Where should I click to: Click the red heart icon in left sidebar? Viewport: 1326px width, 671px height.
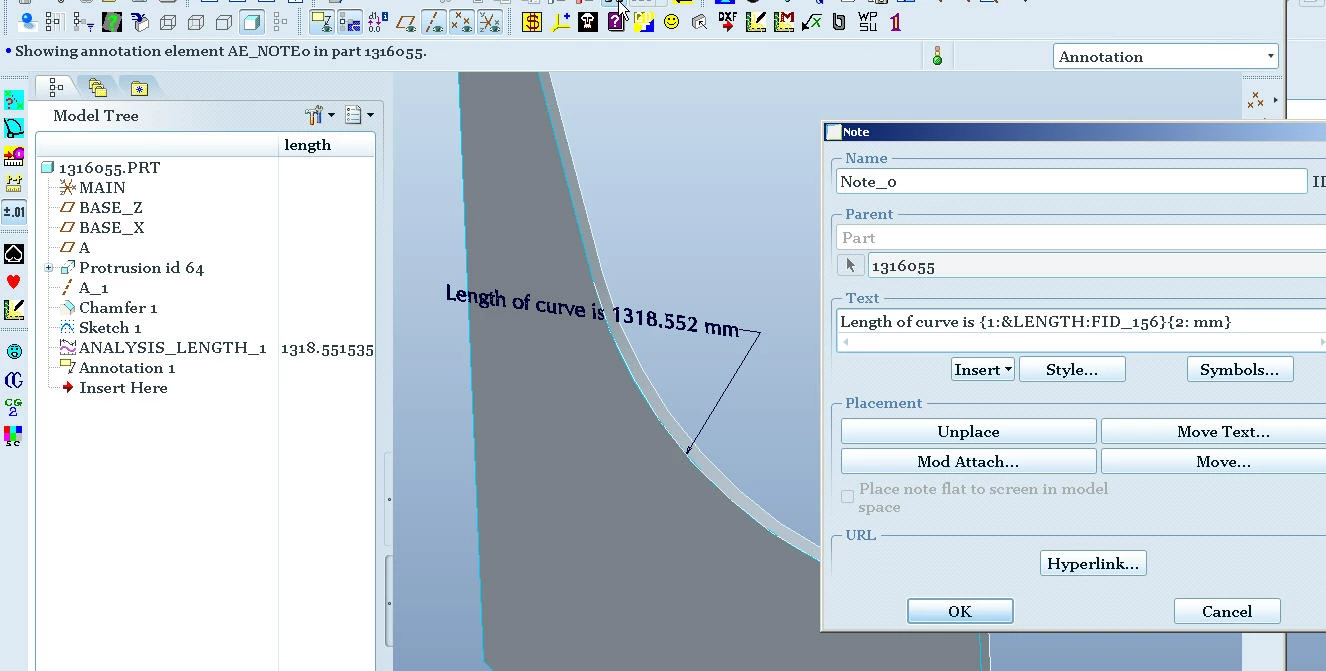pyautogui.click(x=13, y=282)
